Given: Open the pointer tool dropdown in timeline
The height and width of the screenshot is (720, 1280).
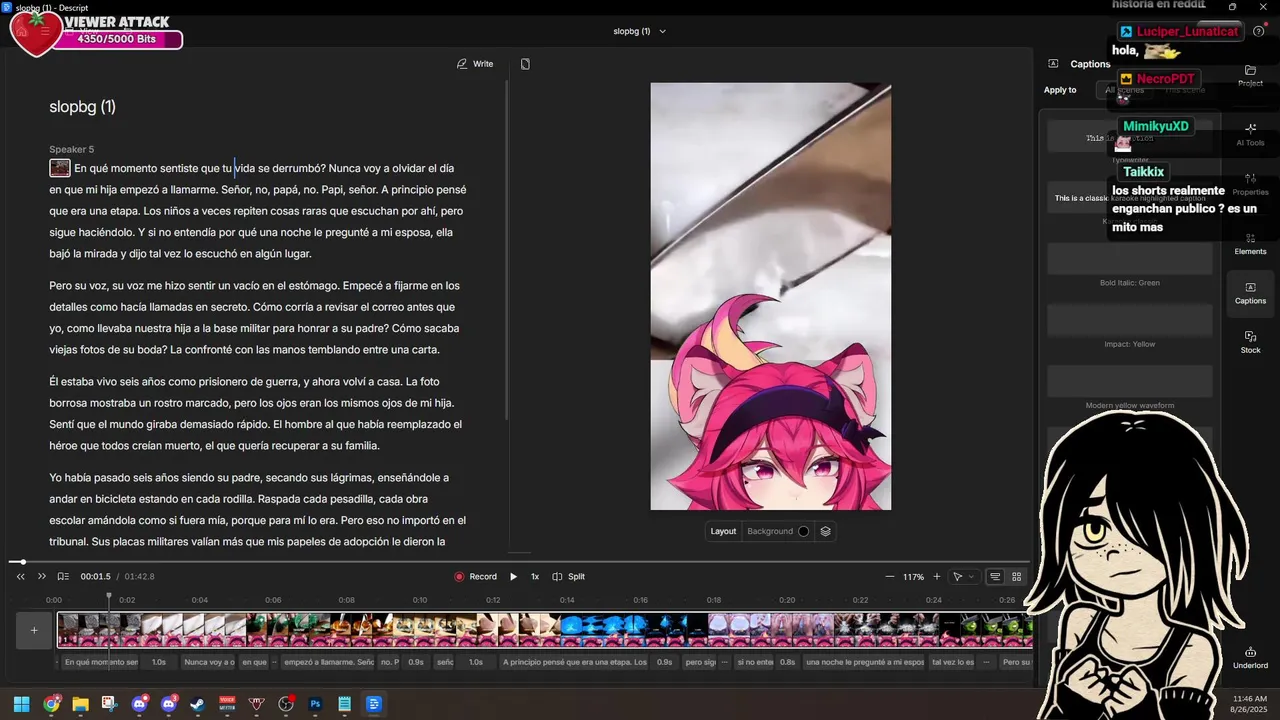Looking at the screenshot, I should [x=964, y=576].
